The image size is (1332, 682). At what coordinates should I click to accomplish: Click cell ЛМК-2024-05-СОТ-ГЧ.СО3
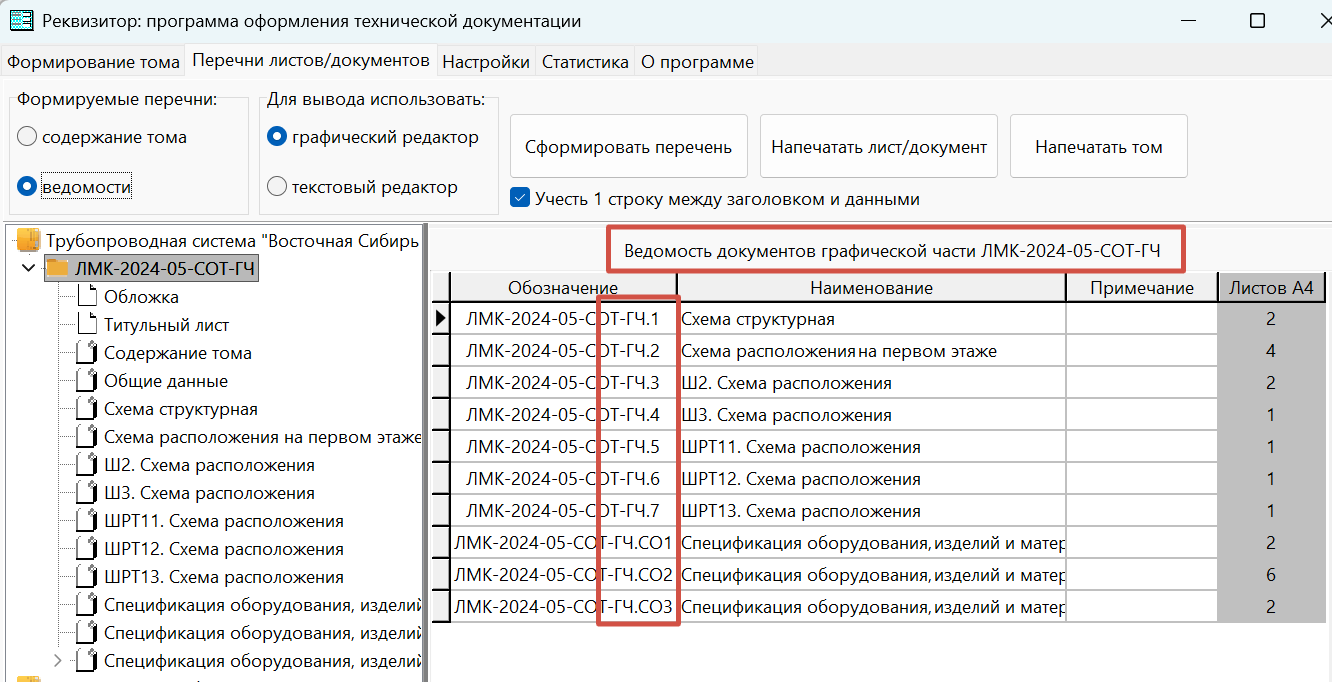[x=563, y=607]
